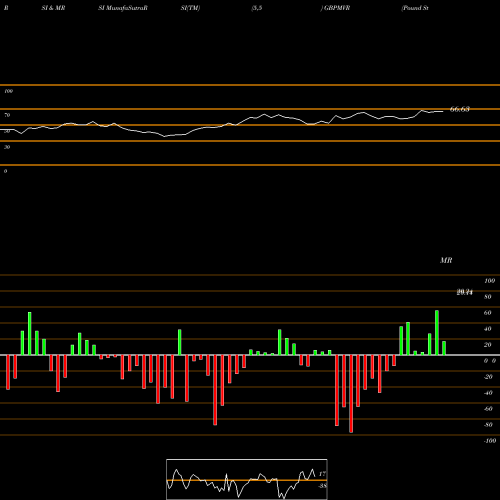Click the ') GBPMVR' symbol text
The width and height of the screenshot is (500, 500).
tap(335, 8)
